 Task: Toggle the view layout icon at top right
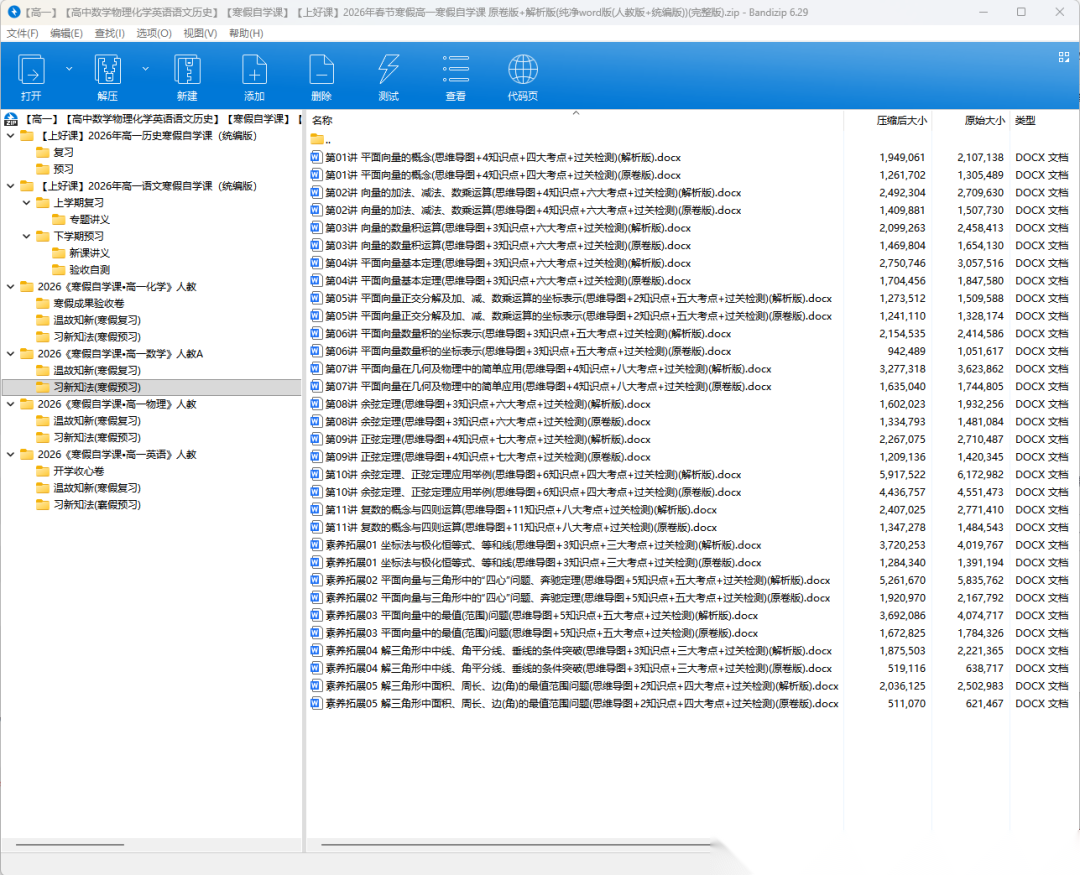coord(1064,57)
